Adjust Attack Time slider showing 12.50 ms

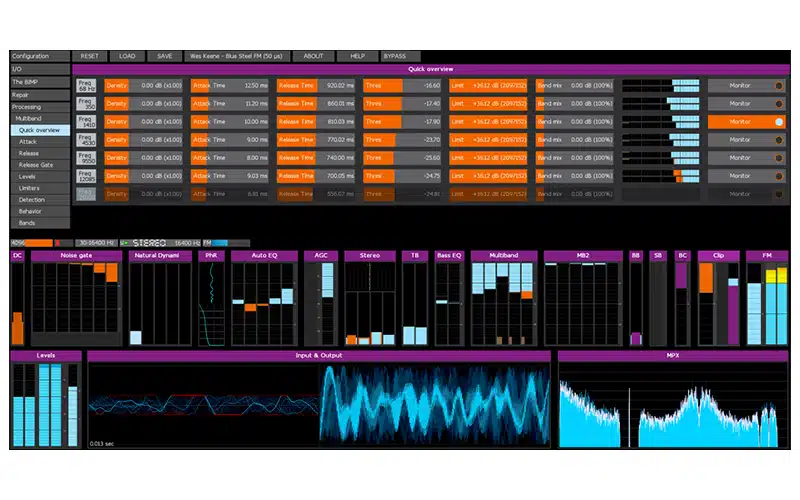tap(230, 86)
